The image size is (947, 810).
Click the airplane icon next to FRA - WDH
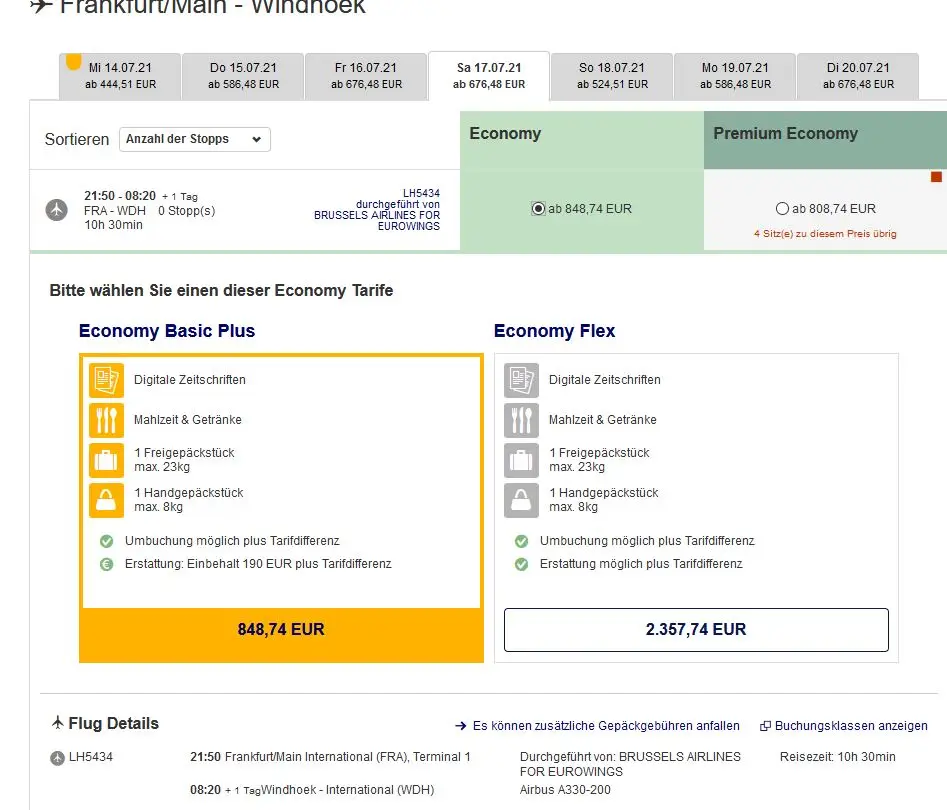(57, 210)
